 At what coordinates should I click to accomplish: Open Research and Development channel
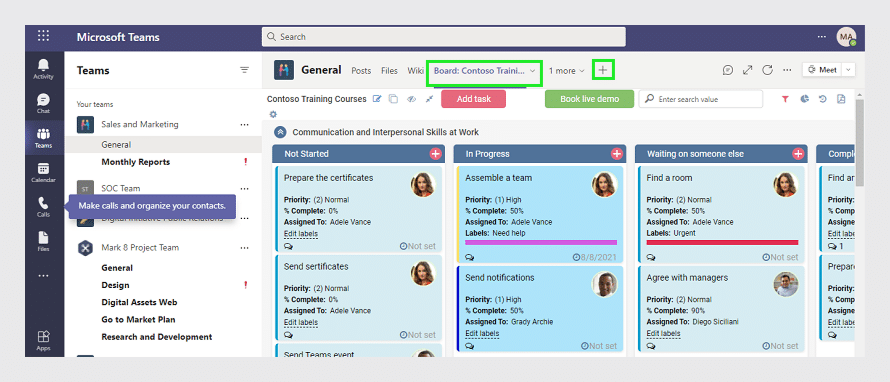[x=157, y=337]
